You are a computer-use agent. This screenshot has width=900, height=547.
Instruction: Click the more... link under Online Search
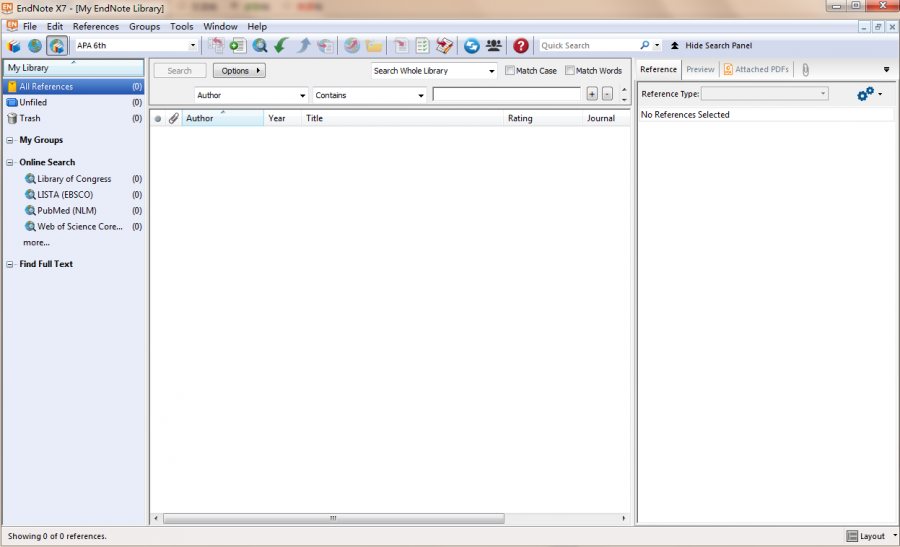point(36,242)
